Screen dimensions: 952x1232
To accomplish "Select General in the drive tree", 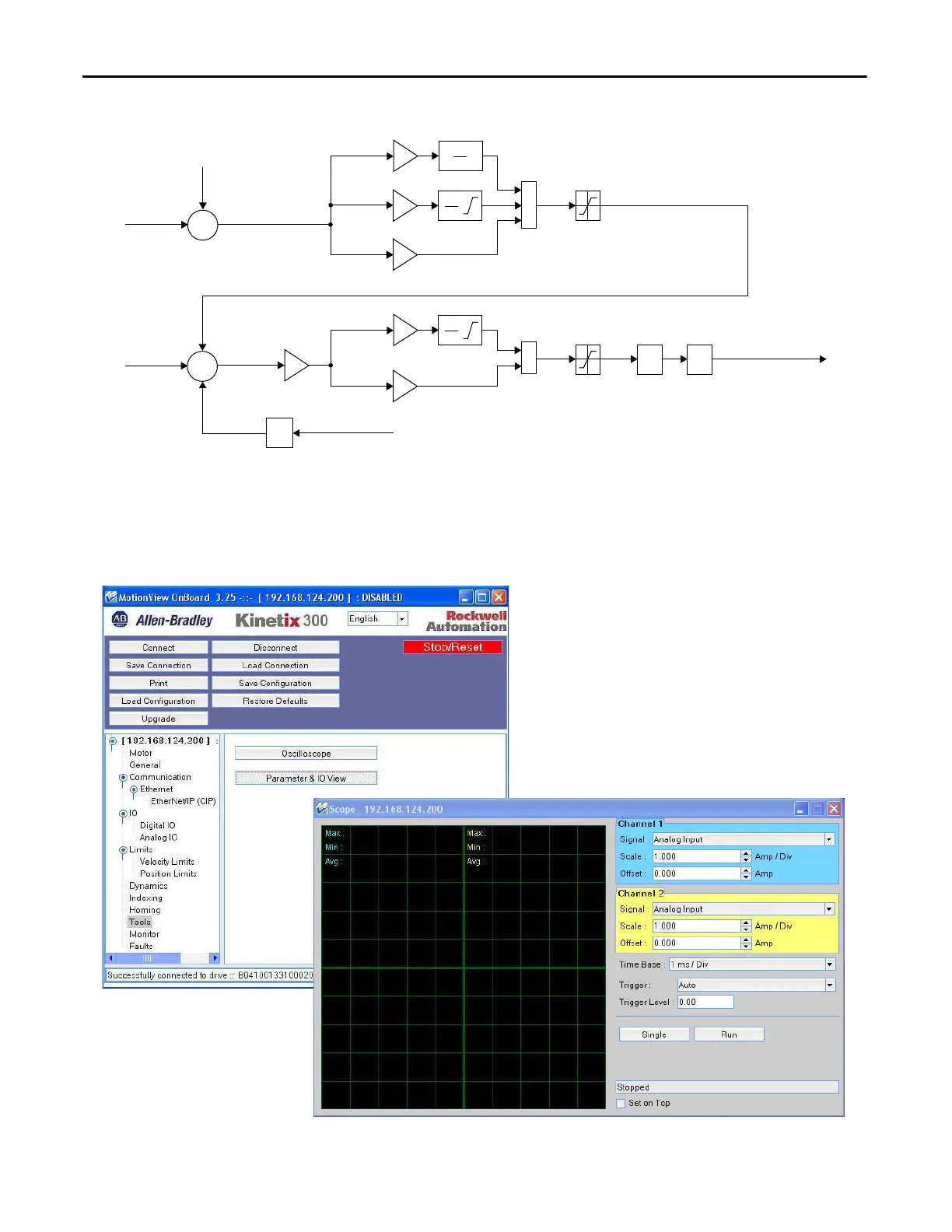I will 145,765.
